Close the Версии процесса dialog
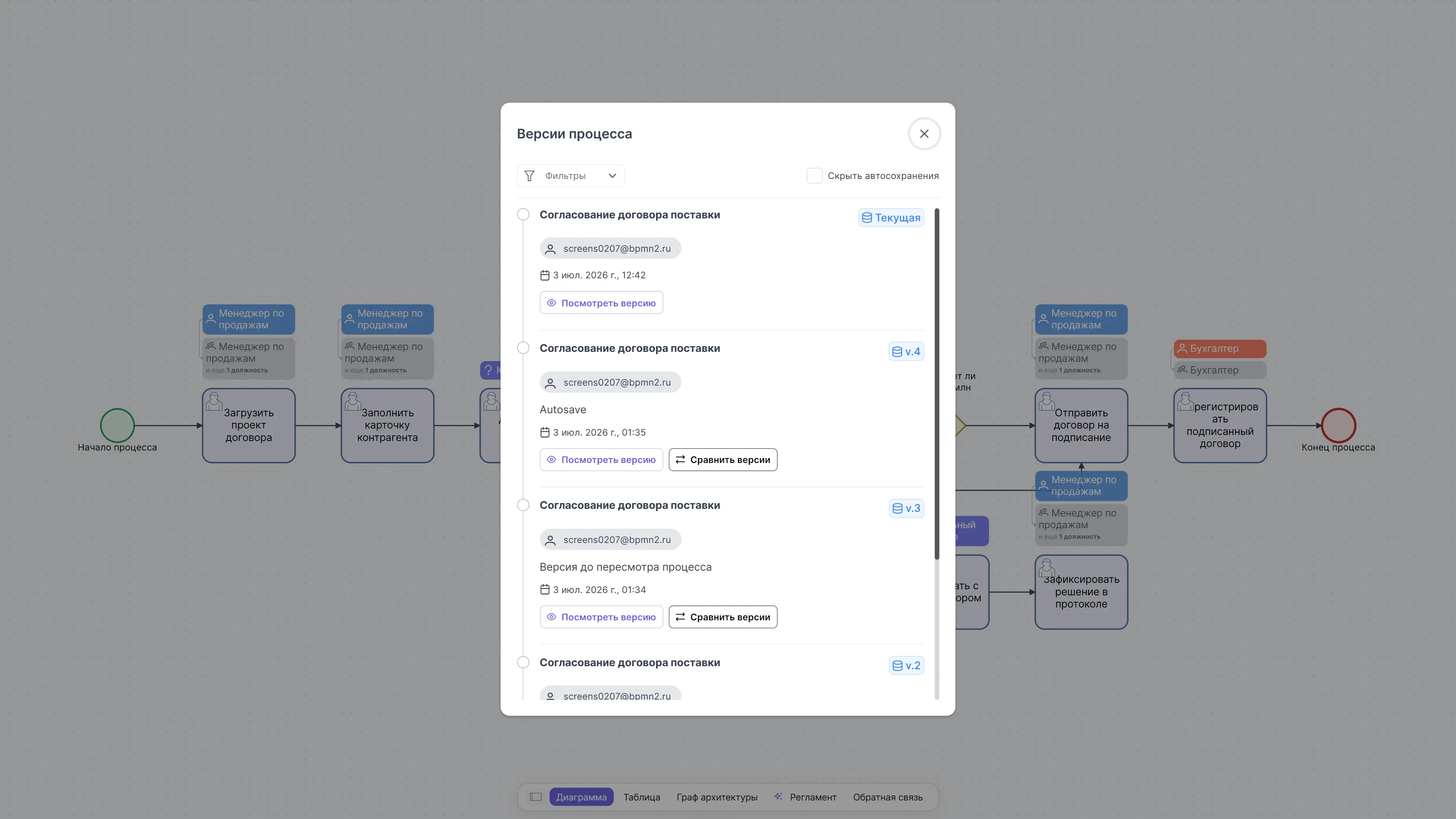Screen dimensions: 1456x819 924,134
